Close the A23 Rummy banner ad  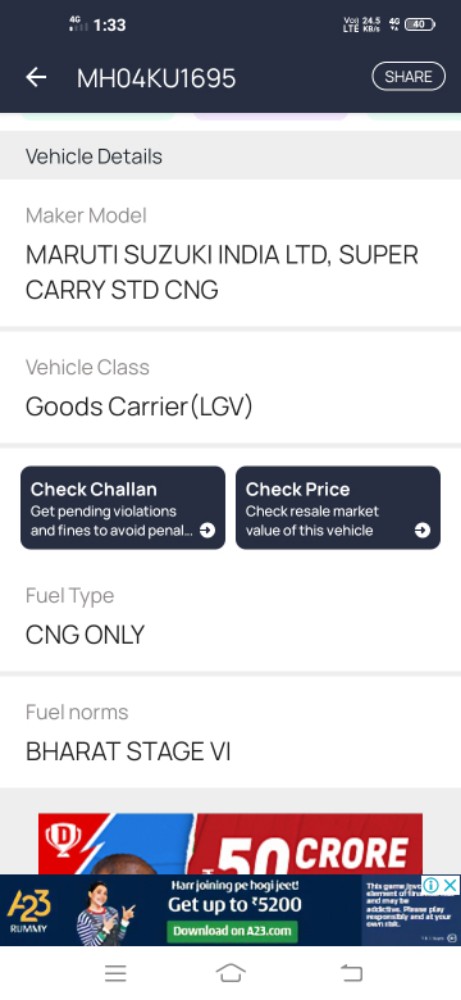(451, 885)
